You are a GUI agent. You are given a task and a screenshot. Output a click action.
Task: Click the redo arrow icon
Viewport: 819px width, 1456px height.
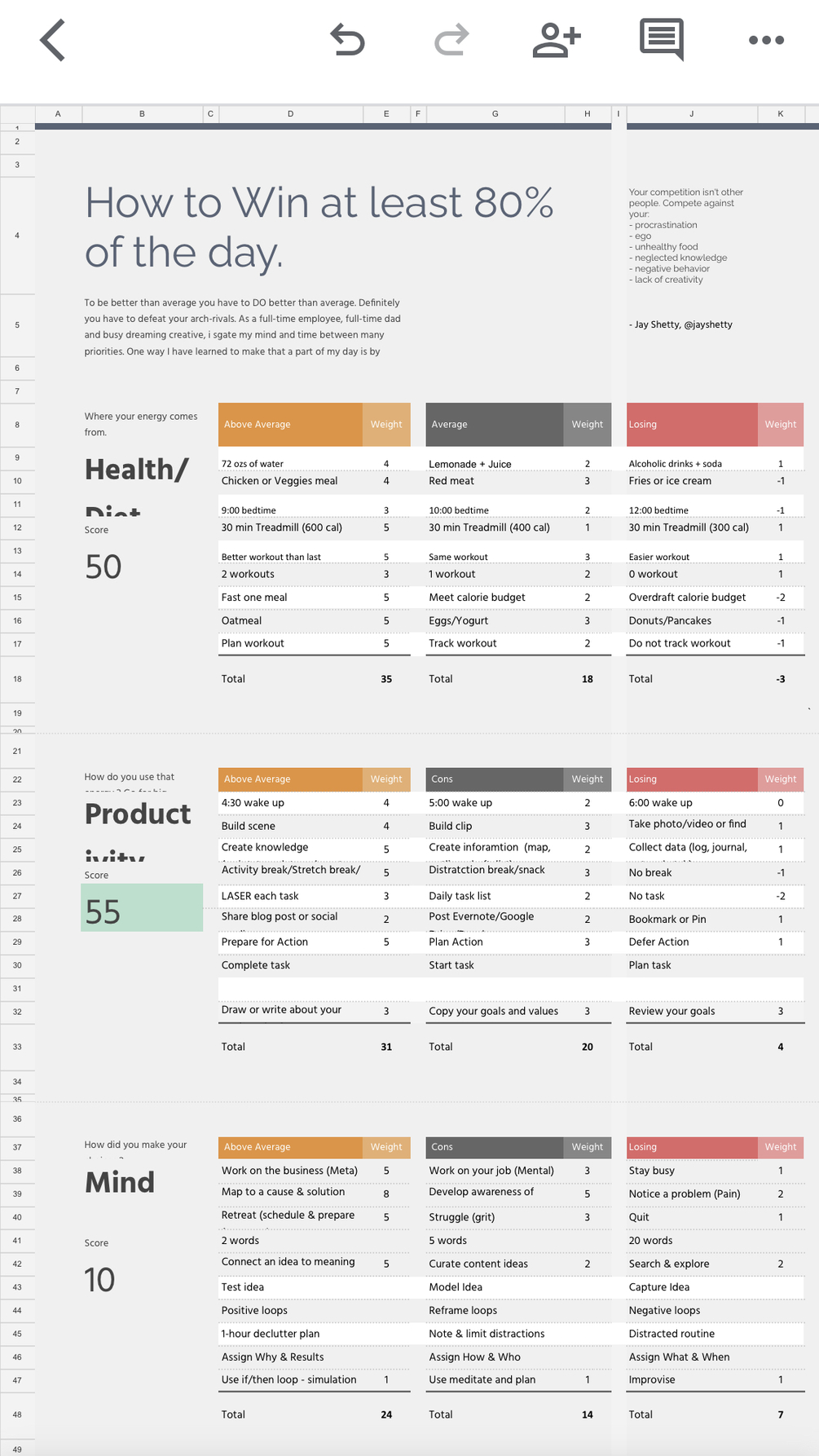coord(451,40)
